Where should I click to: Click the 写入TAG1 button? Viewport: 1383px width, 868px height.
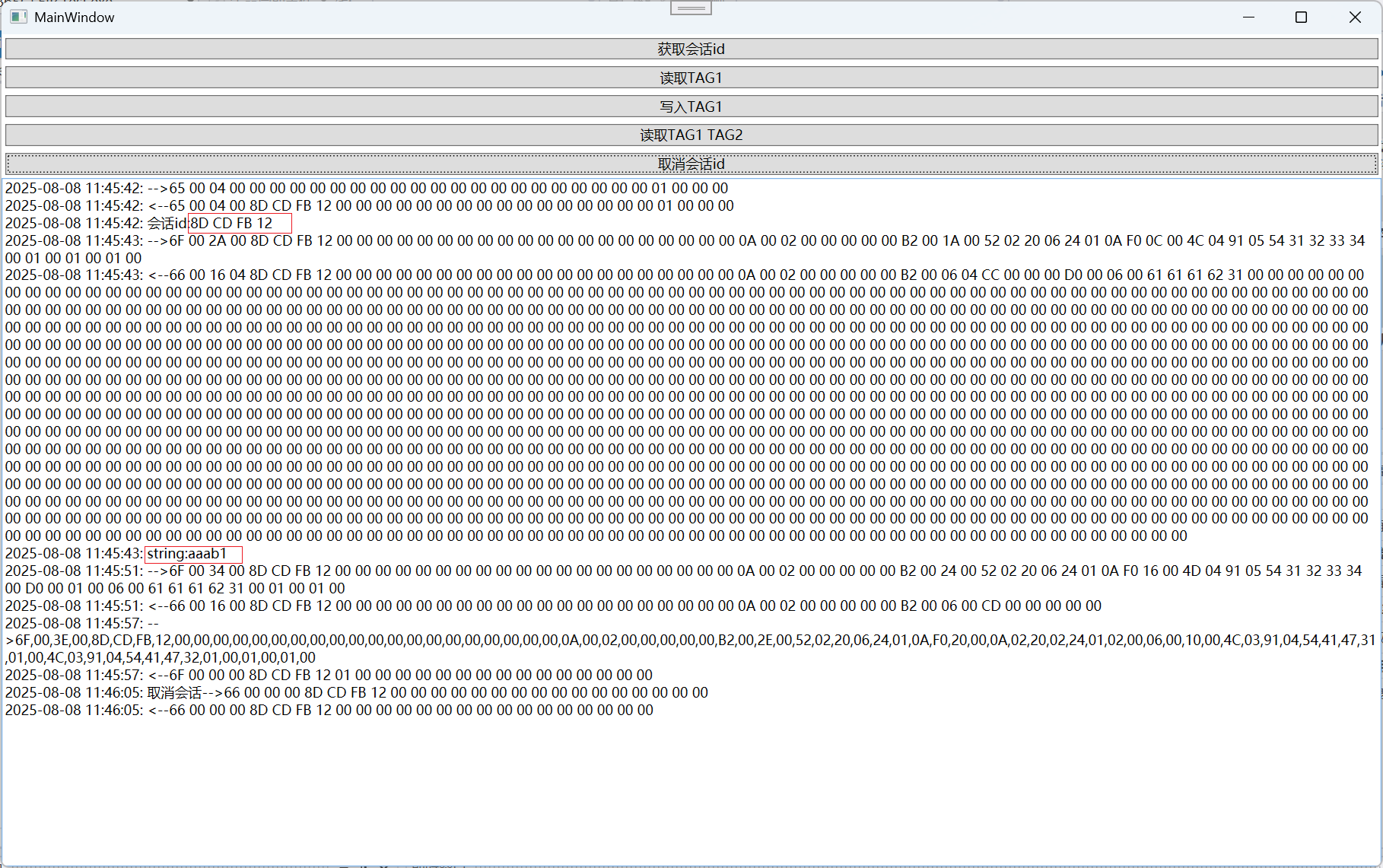pos(691,107)
